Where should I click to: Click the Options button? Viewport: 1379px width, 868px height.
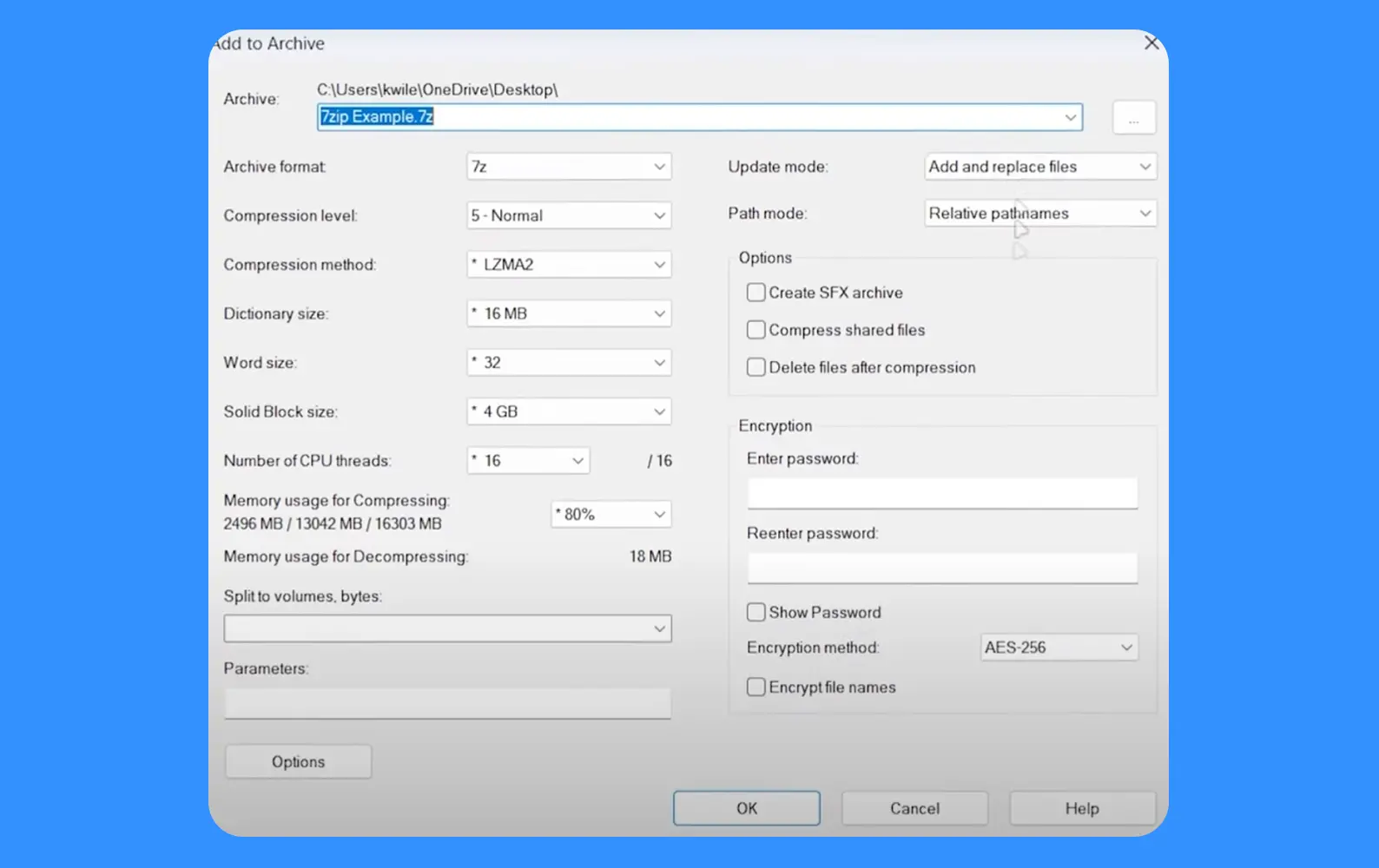(298, 761)
